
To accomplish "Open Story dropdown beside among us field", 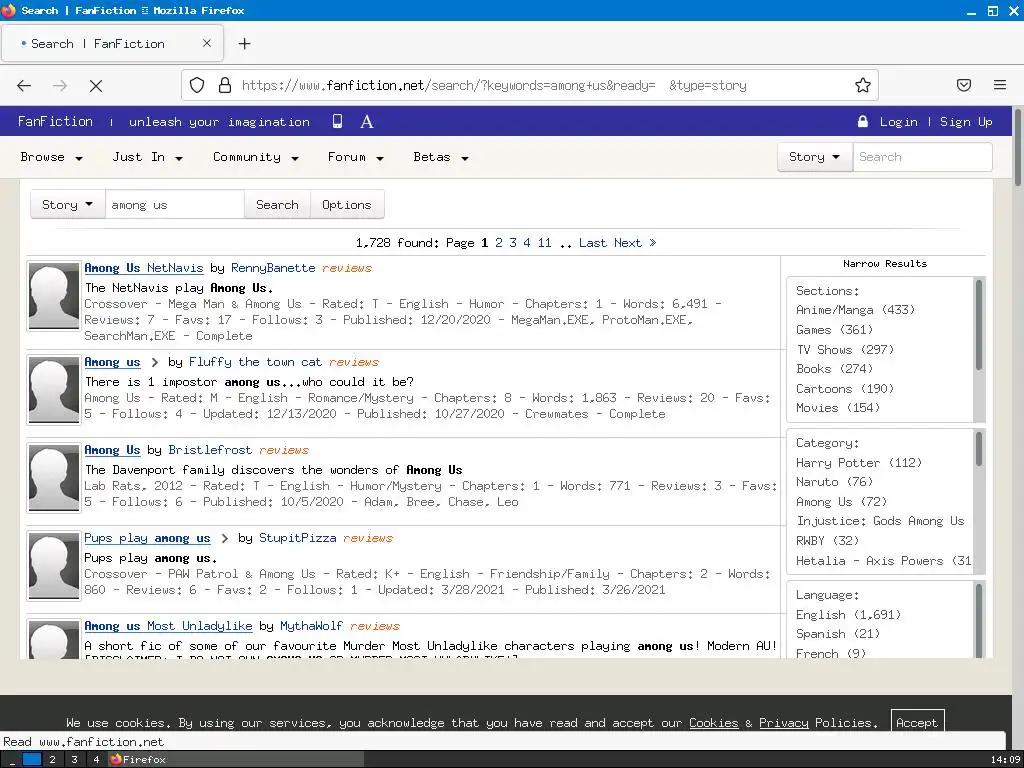I will [x=68, y=205].
